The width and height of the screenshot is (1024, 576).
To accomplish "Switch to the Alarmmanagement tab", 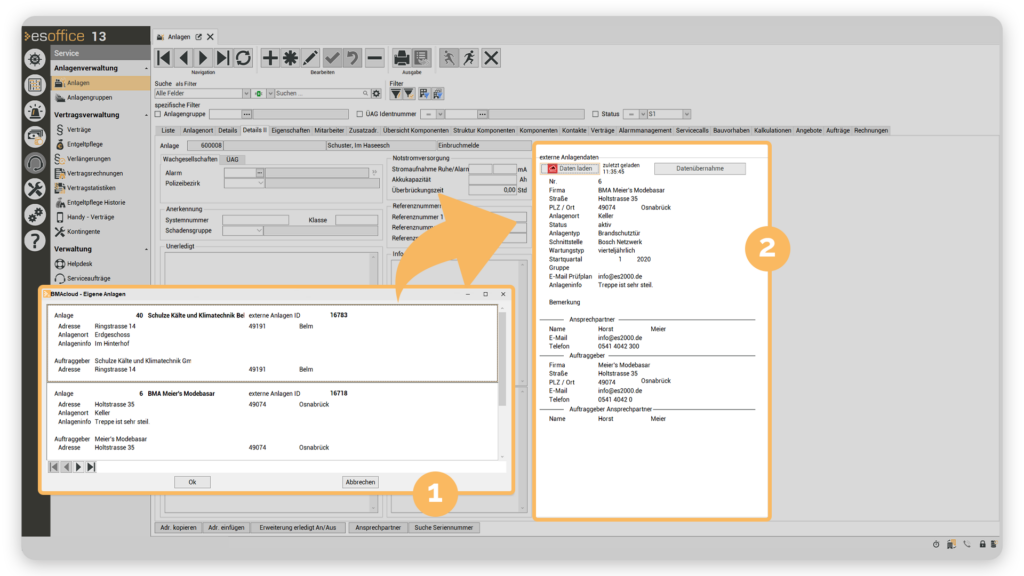I will pyautogui.click(x=645, y=131).
